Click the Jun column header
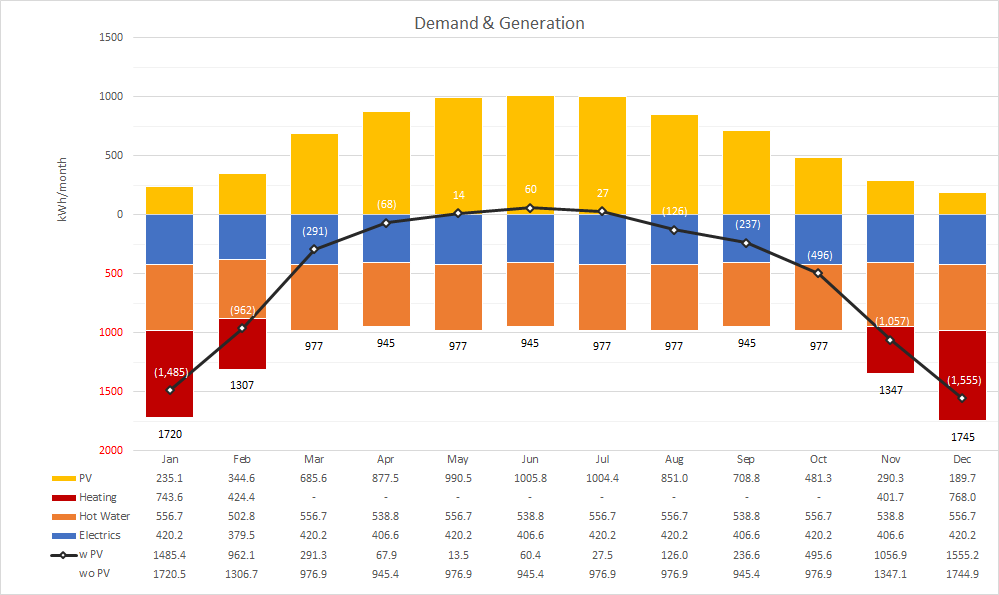This screenshot has height=595, width=999. (530, 459)
